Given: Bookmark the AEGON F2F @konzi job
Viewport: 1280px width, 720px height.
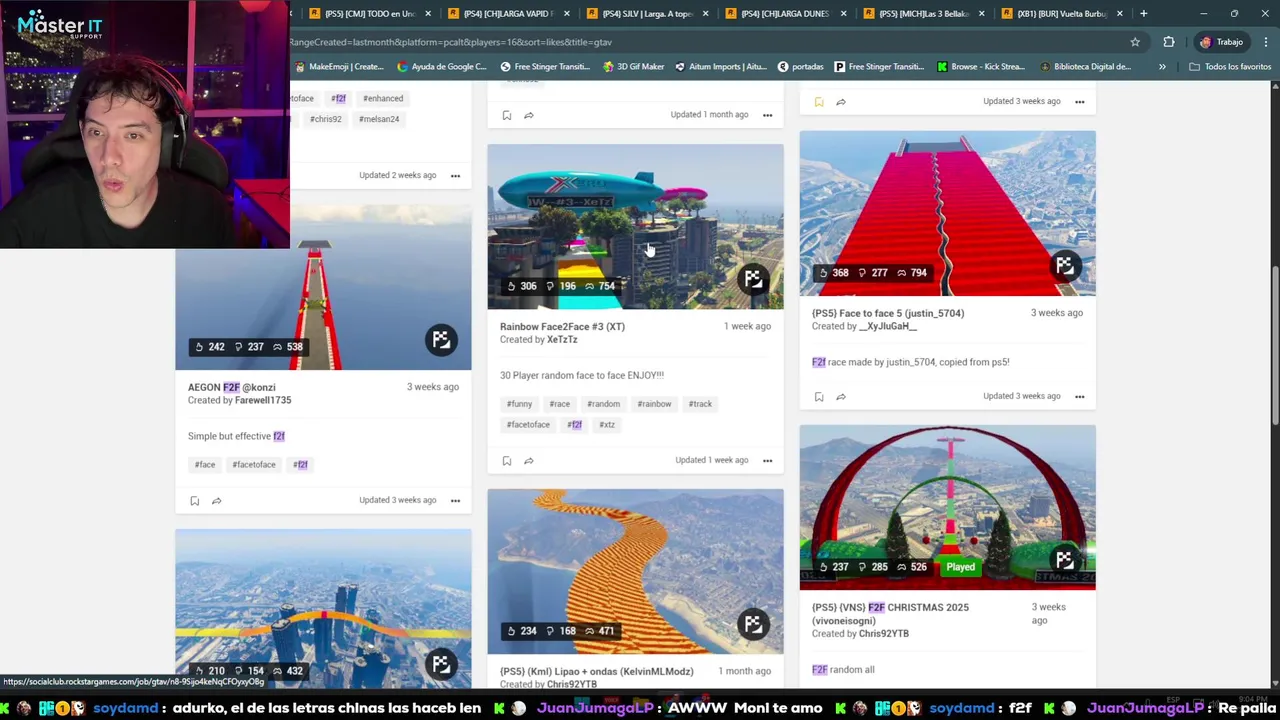Looking at the screenshot, I should (194, 501).
